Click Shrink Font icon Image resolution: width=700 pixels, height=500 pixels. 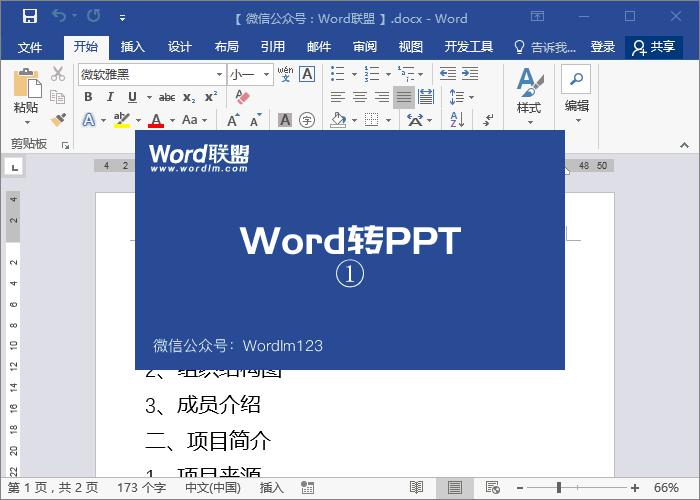coord(256,120)
